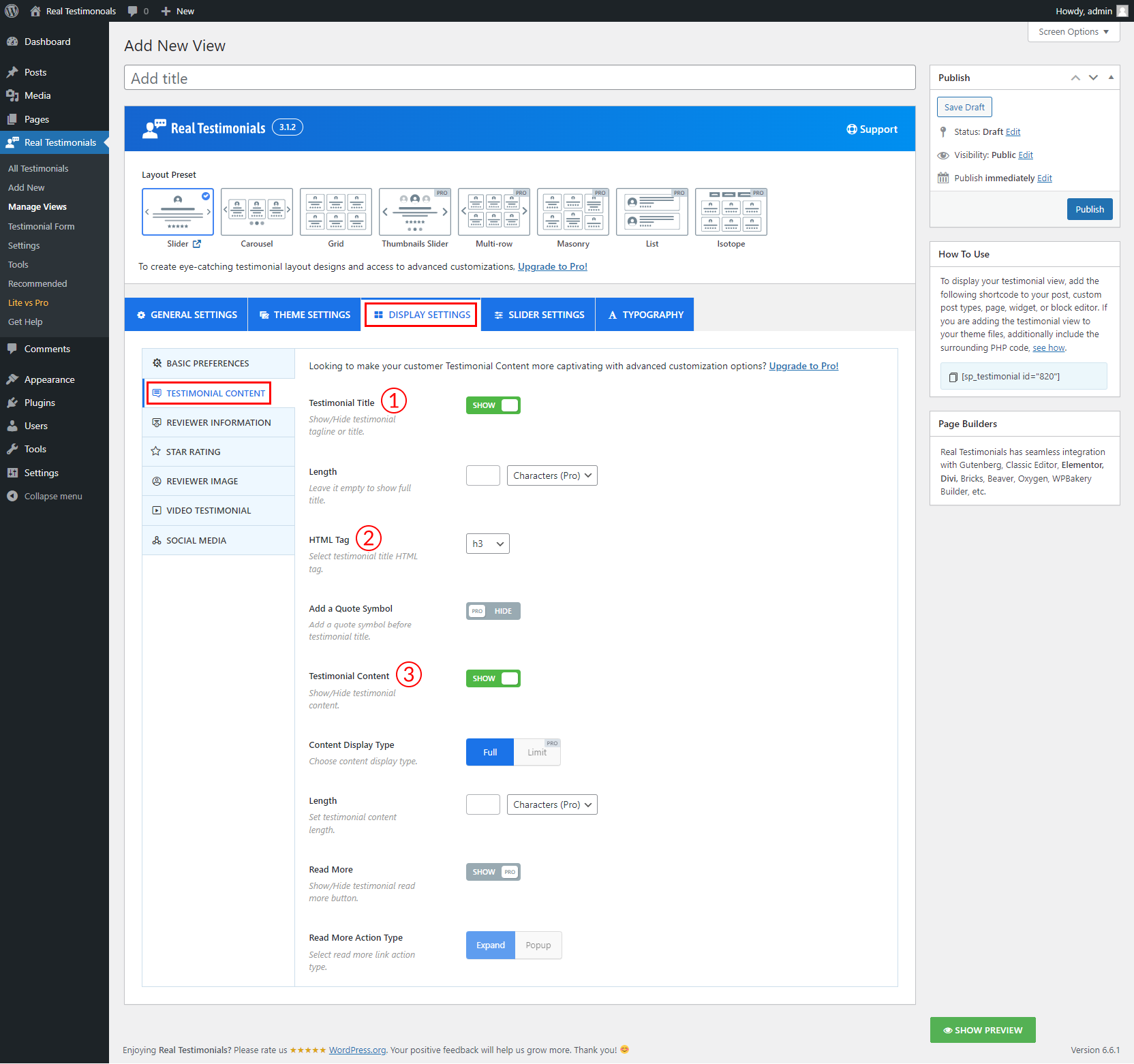Toggle the Testimonial Content show switch
This screenshot has height=1064, width=1134.
493,678
